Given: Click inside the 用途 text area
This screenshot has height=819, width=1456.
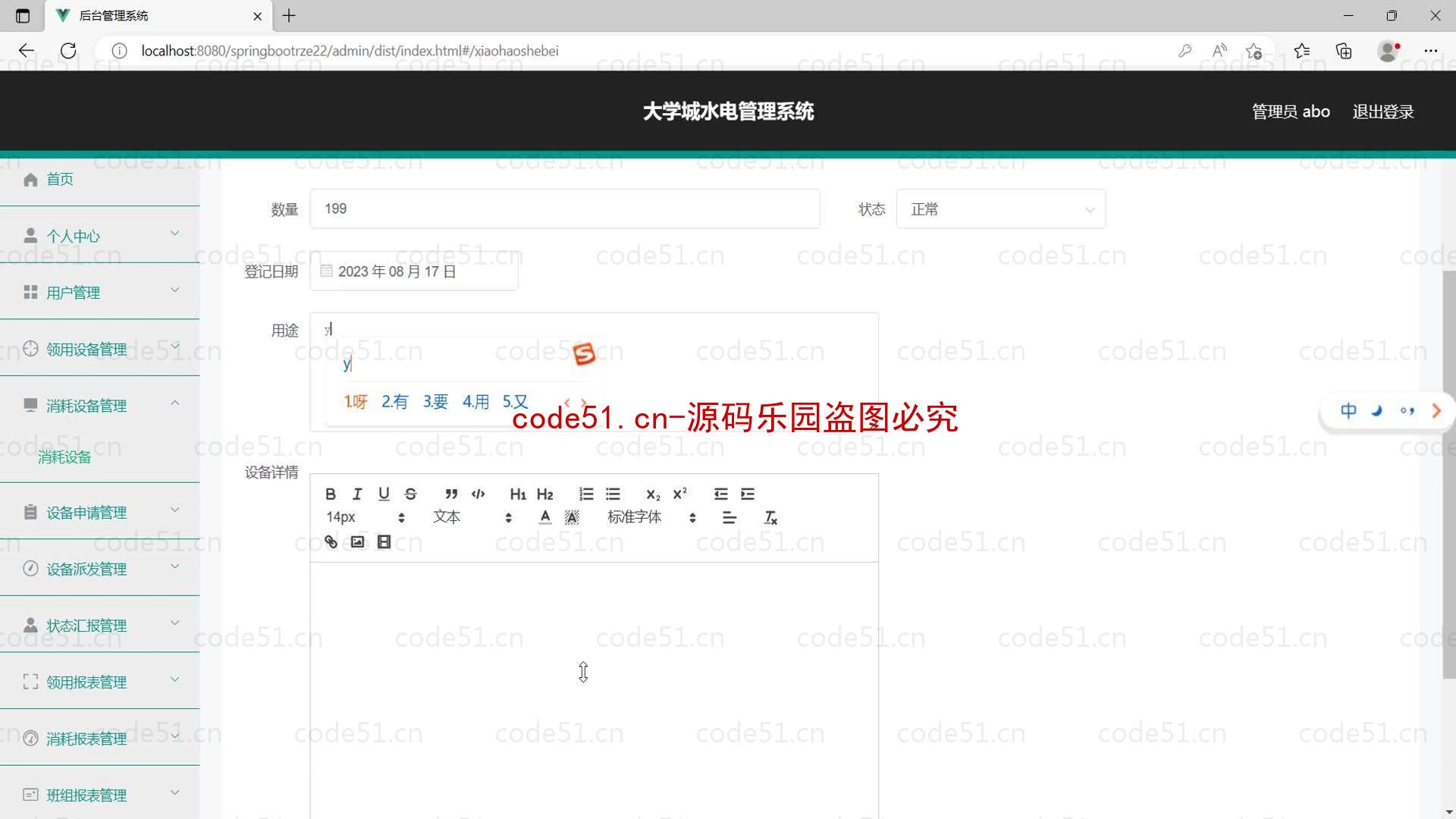Looking at the screenshot, I should (594, 372).
